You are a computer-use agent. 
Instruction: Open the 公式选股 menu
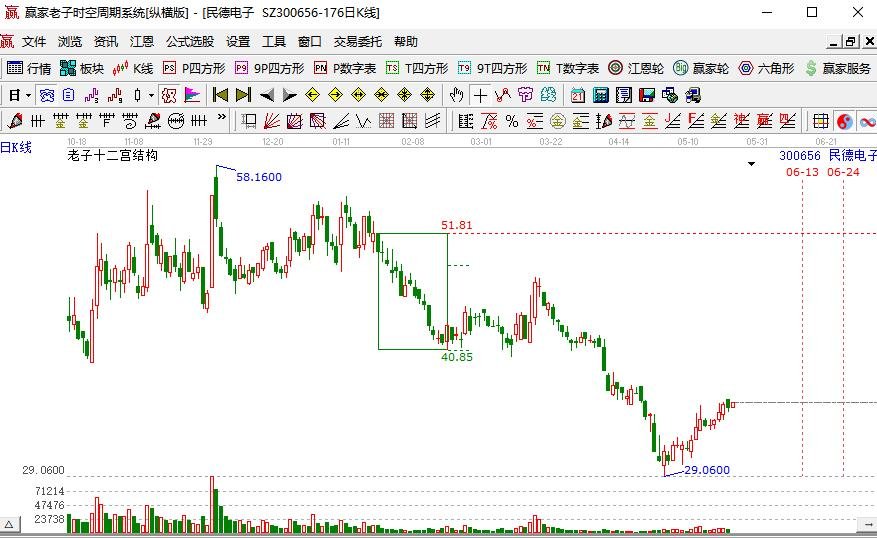point(190,41)
